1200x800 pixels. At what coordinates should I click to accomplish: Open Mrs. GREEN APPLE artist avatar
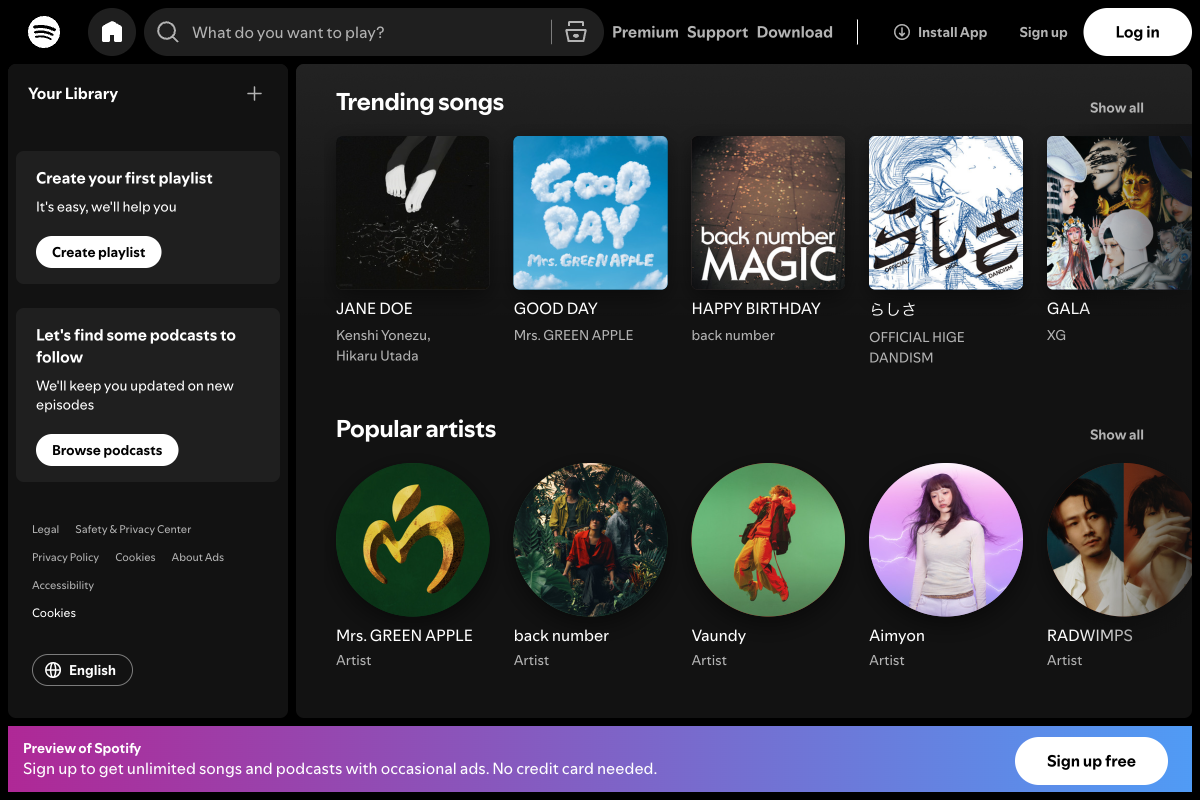click(413, 540)
